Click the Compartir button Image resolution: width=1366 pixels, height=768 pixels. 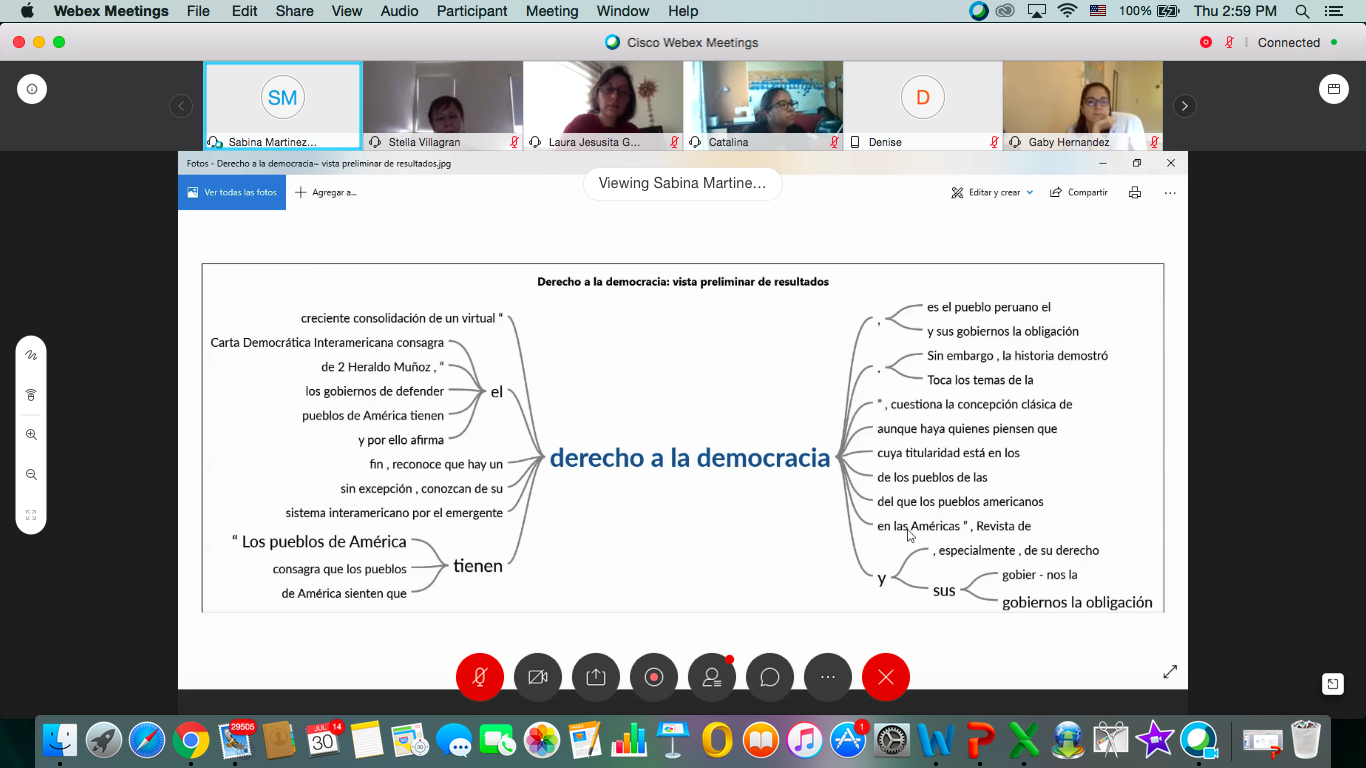tap(1079, 192)
